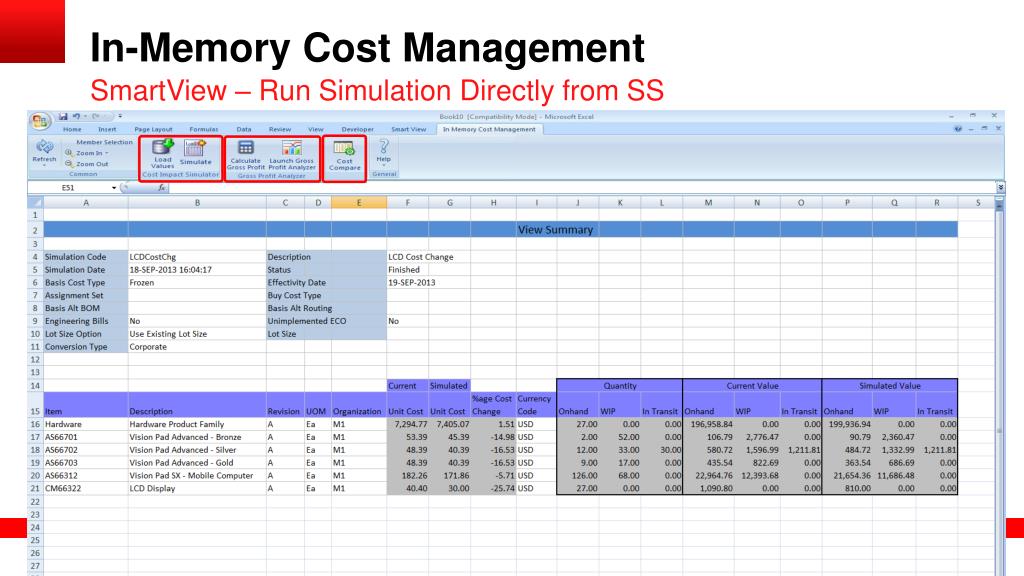Select row 16 header
The image size is (1024, 576).
pos(35,424)
